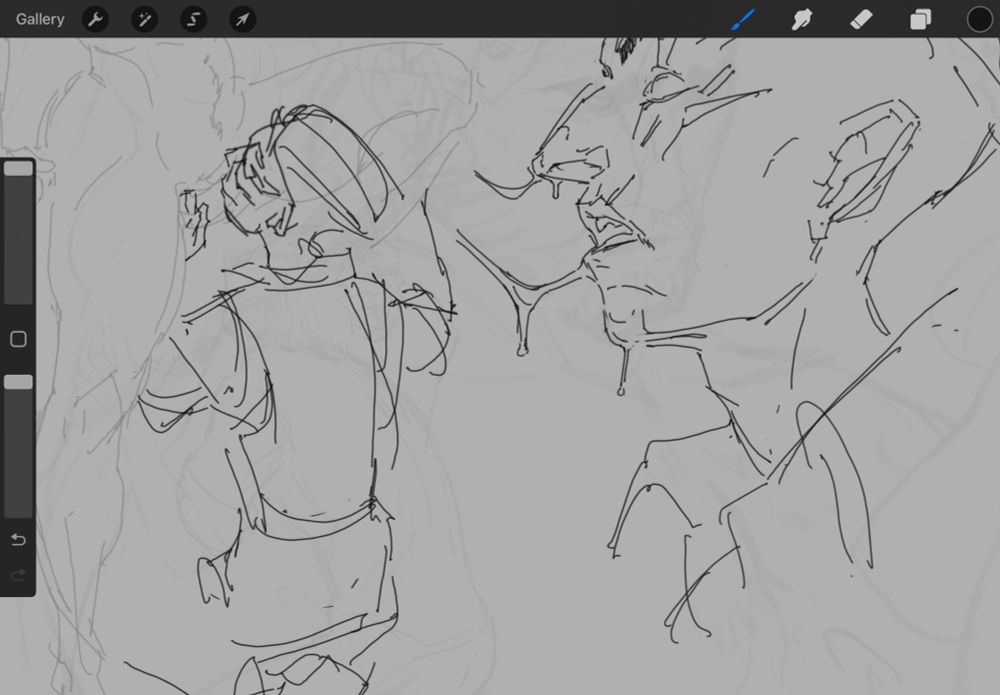Open layer options through the Layers icon
The image size is (1000, 695).
click(920, 19)
